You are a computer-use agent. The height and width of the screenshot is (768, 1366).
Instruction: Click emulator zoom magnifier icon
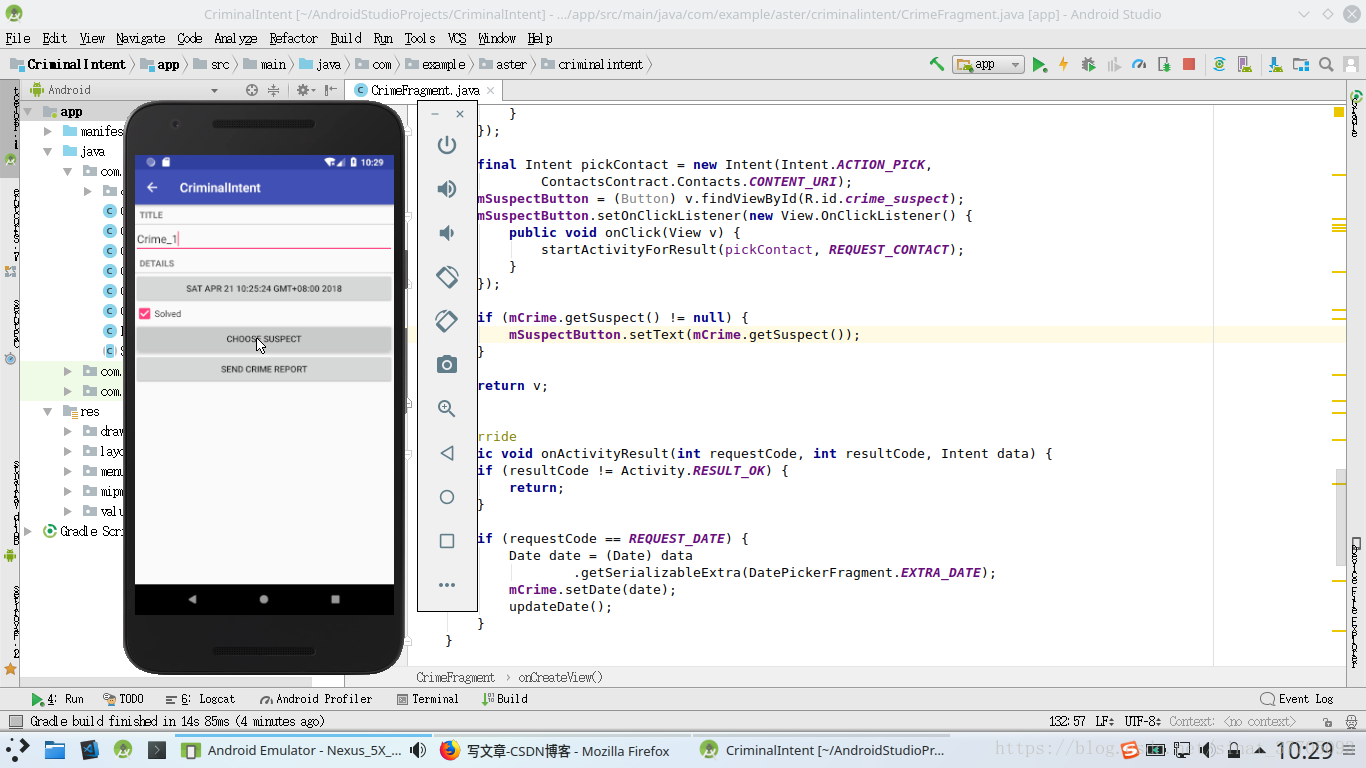pyautogui.click(x=447, y=409)
